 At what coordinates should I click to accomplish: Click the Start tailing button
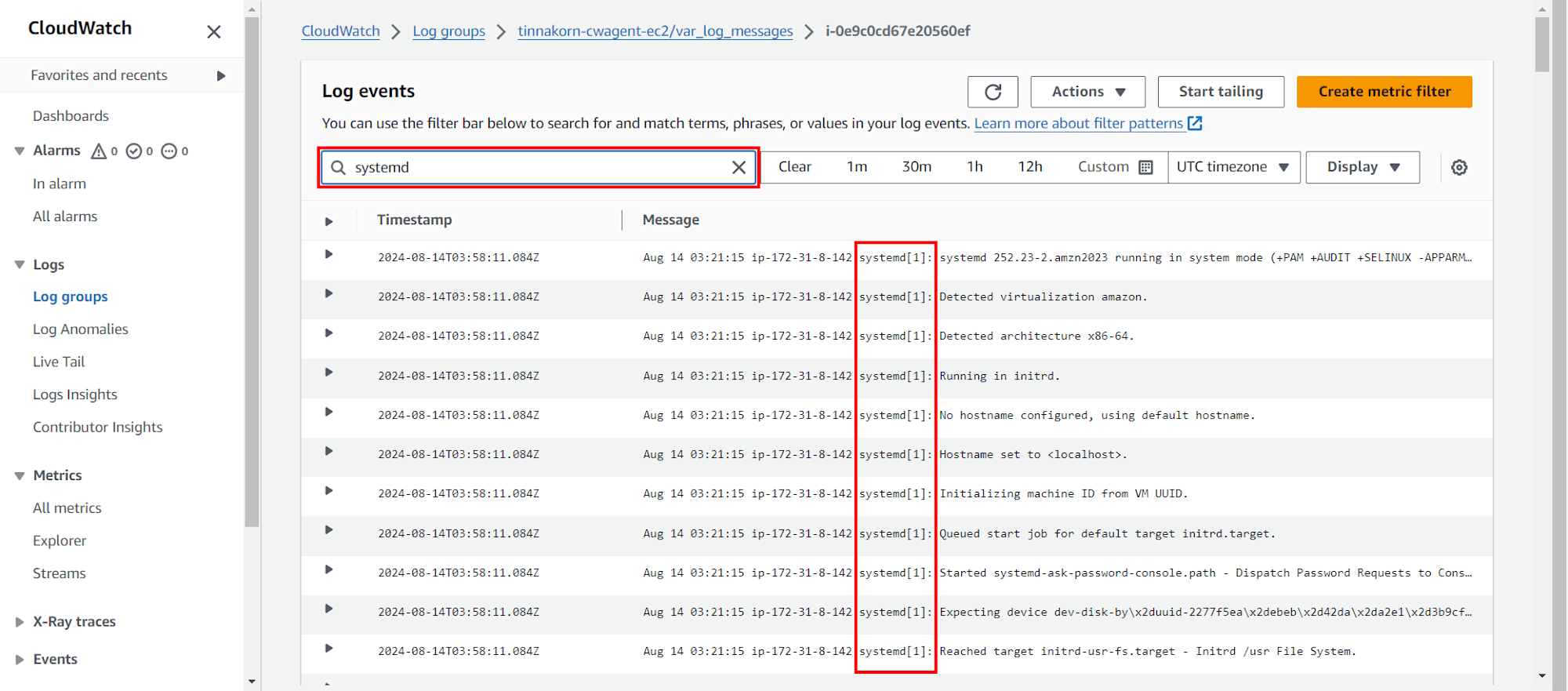tap(1221, 92)
